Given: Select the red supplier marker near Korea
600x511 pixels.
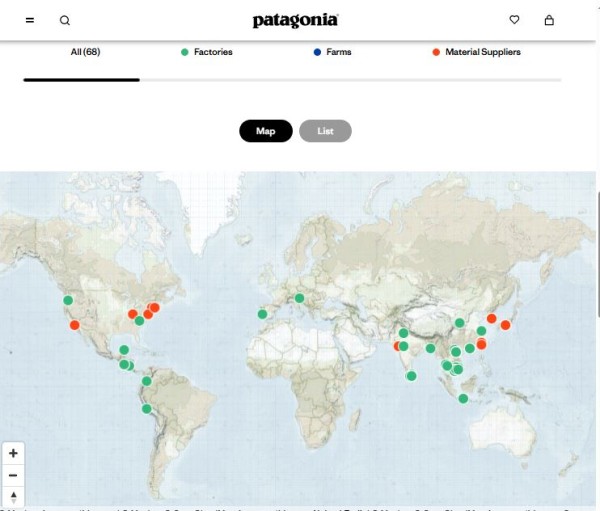Looking at the screenshot, I should [x=492, y=318].
